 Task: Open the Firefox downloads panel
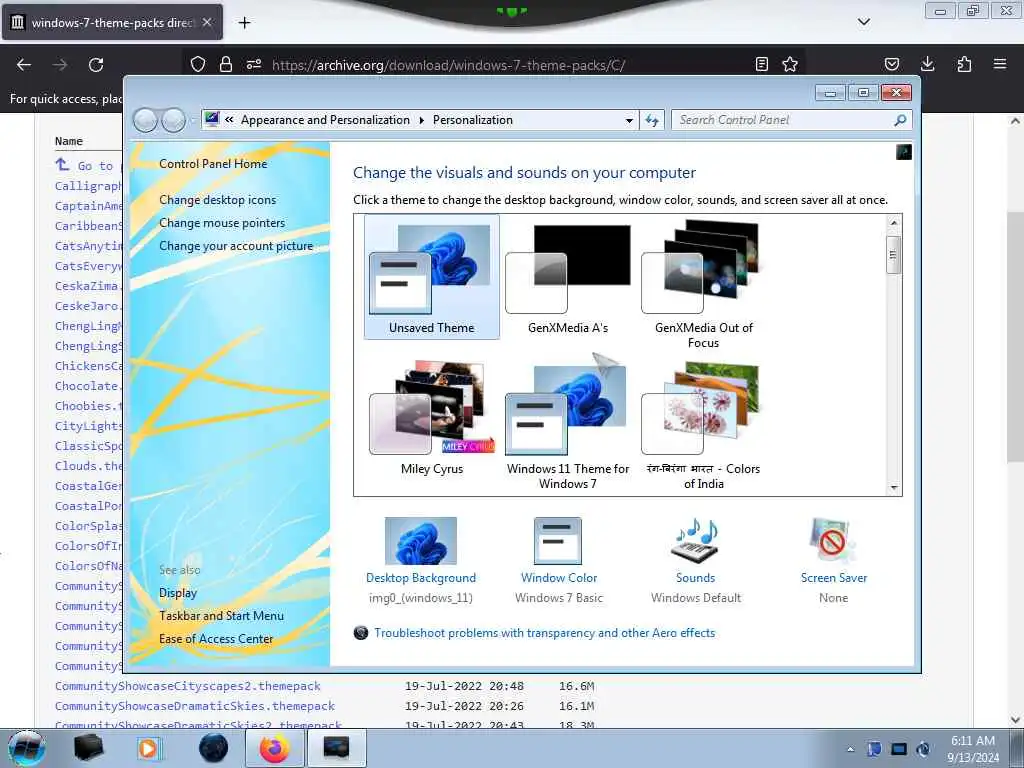pos(927,64)
